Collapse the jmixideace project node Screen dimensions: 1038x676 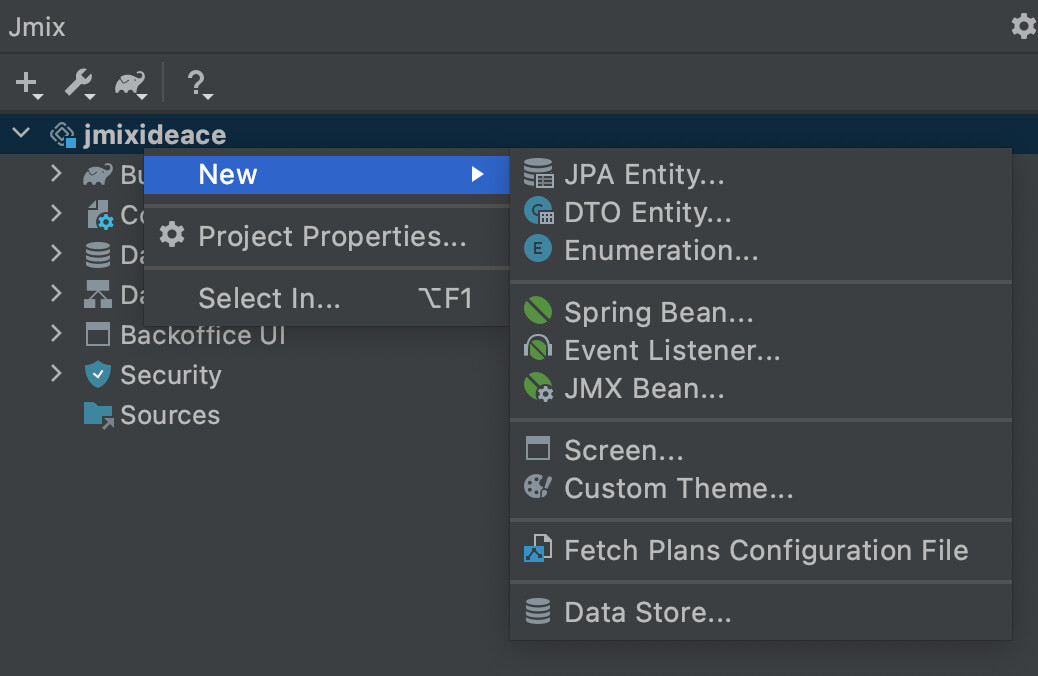coord(21,133)
